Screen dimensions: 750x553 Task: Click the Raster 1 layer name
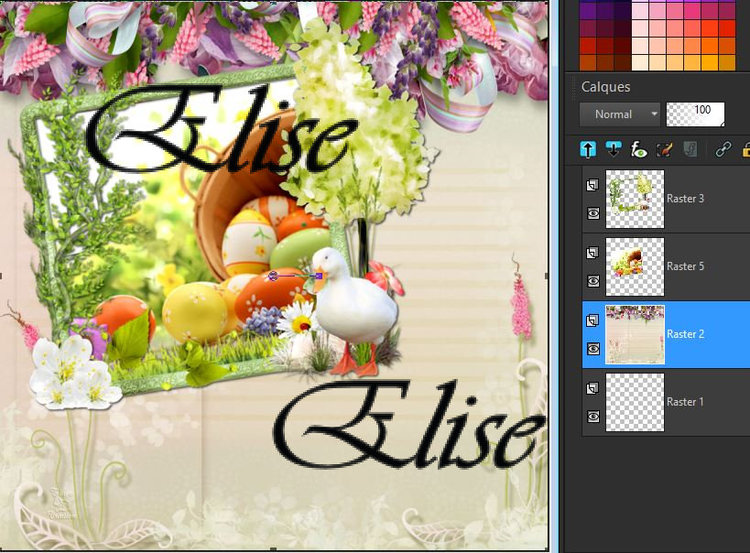pos(685,402)
